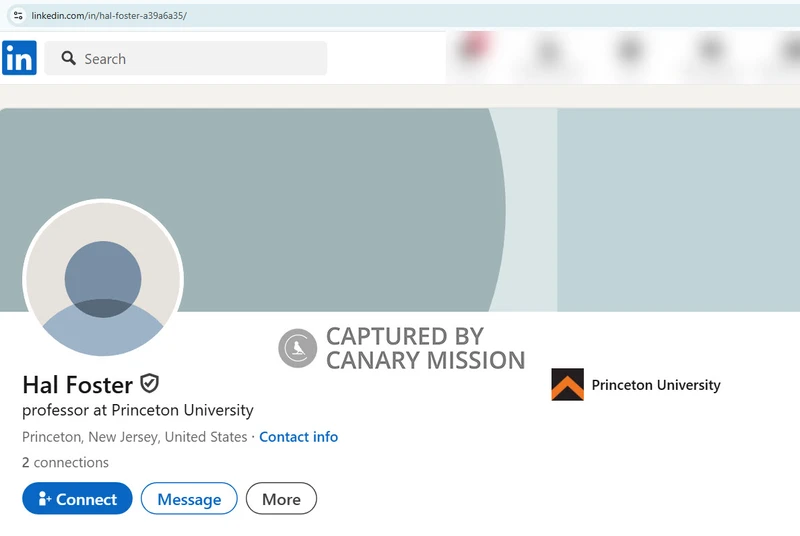The image size is (800, 536).
Task: Click the name heading Hal Foster
Action: 78,385
